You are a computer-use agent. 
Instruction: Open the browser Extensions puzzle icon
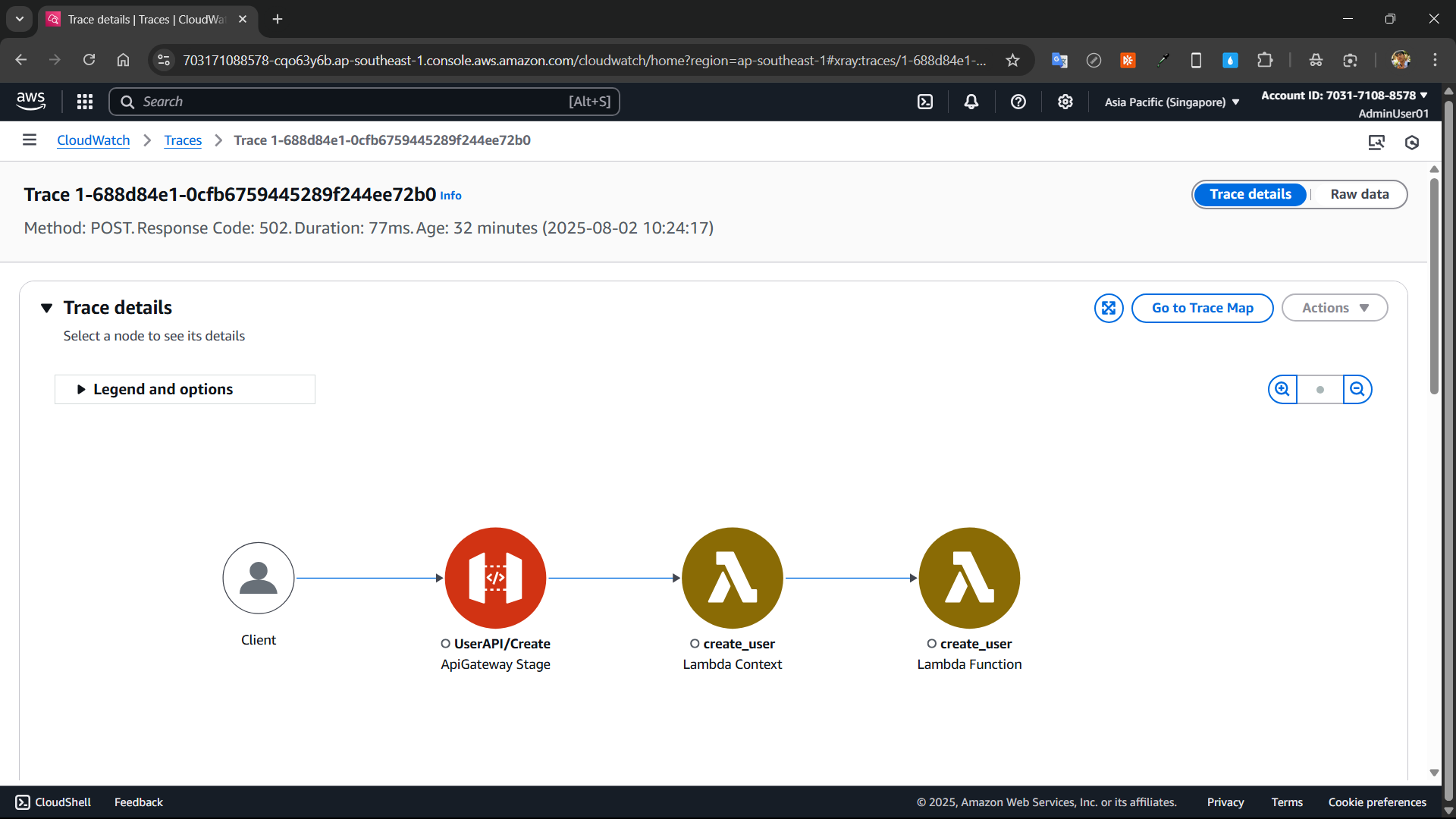[x=1265, y=60]
